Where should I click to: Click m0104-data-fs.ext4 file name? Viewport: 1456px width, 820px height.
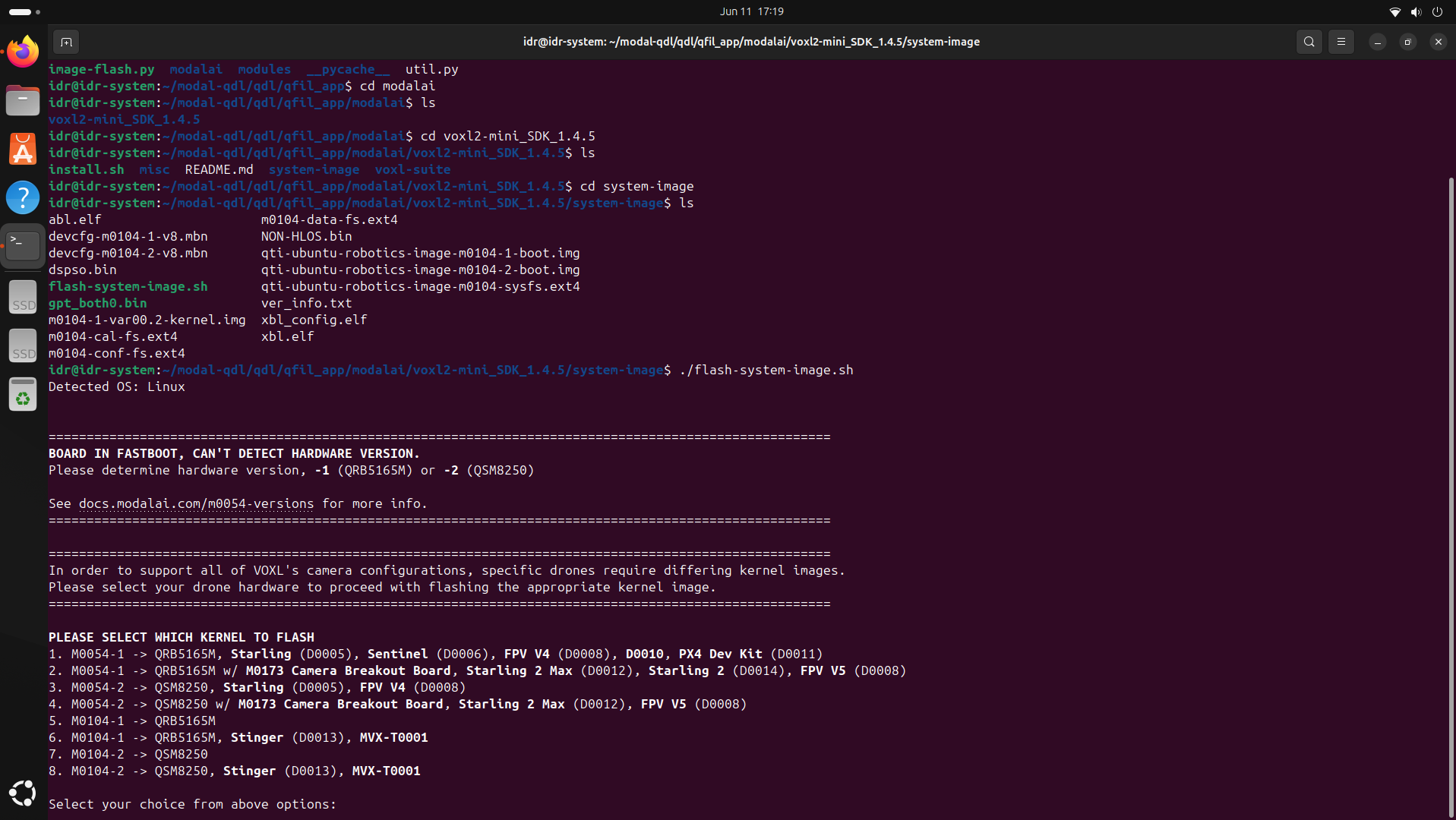pos(329,219)
